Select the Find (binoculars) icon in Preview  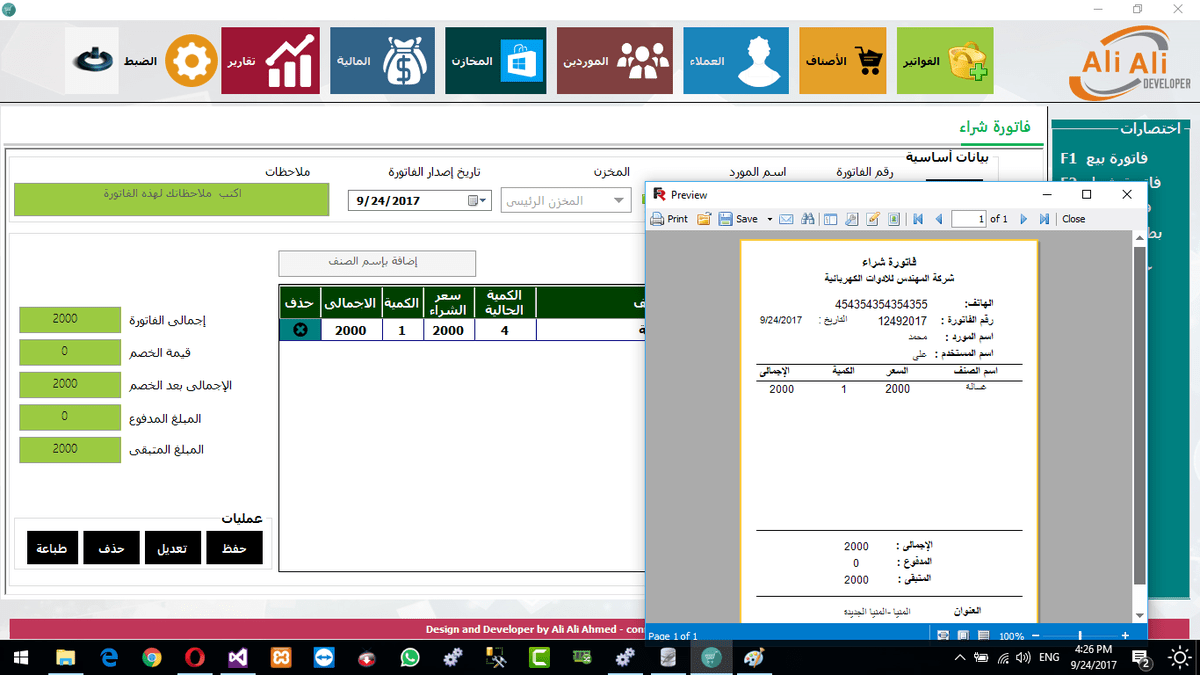click(807, 218)
